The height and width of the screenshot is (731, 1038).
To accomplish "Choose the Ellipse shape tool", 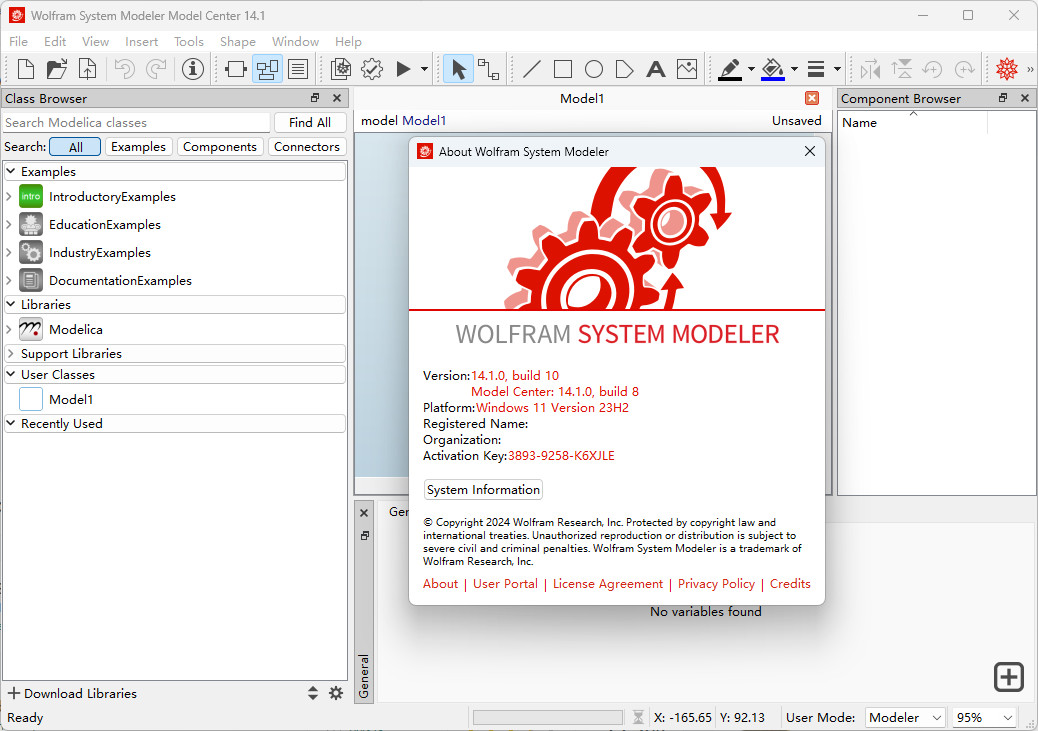I will [594, 69].
